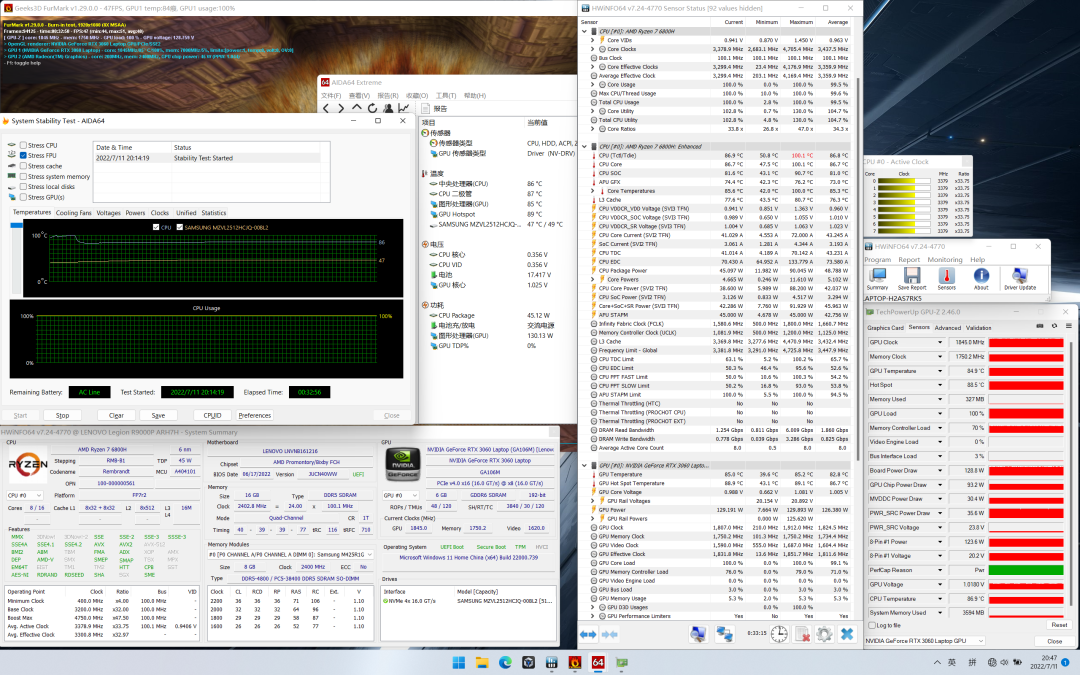
Task: Select the Graphics Card tab in GPU-Z
Action: 885,327
